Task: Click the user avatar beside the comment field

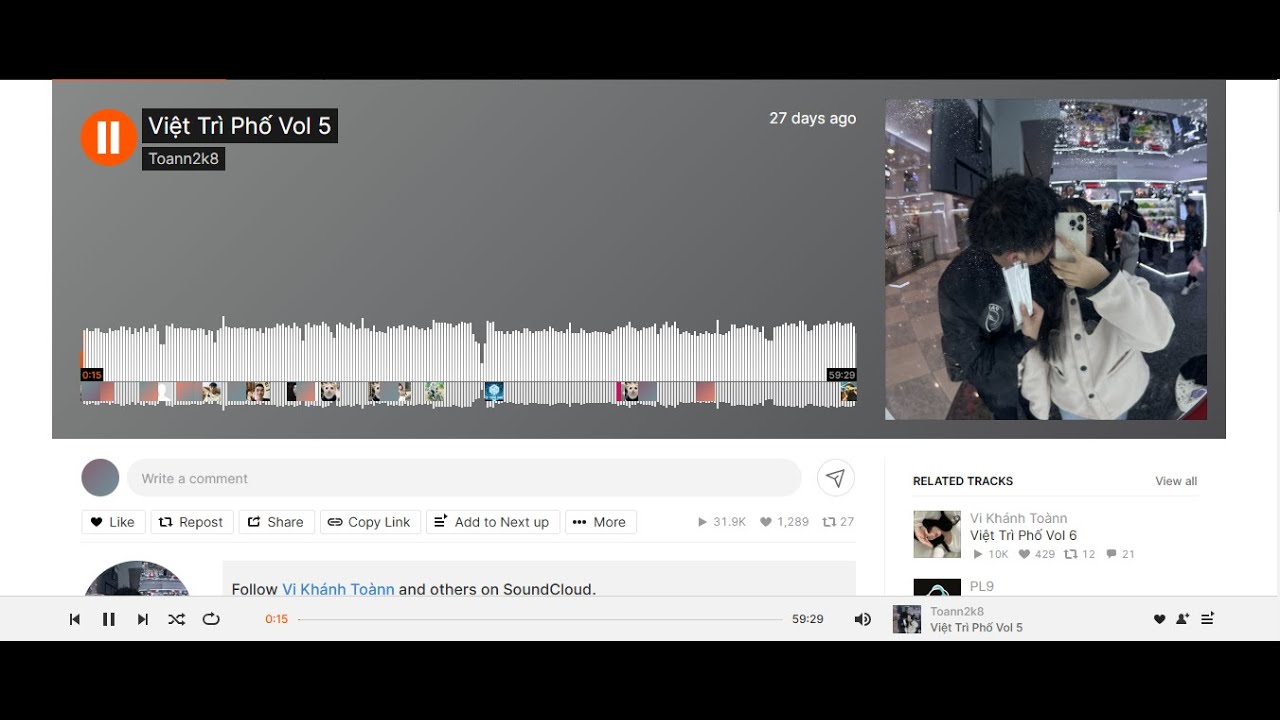Action: 100,478
